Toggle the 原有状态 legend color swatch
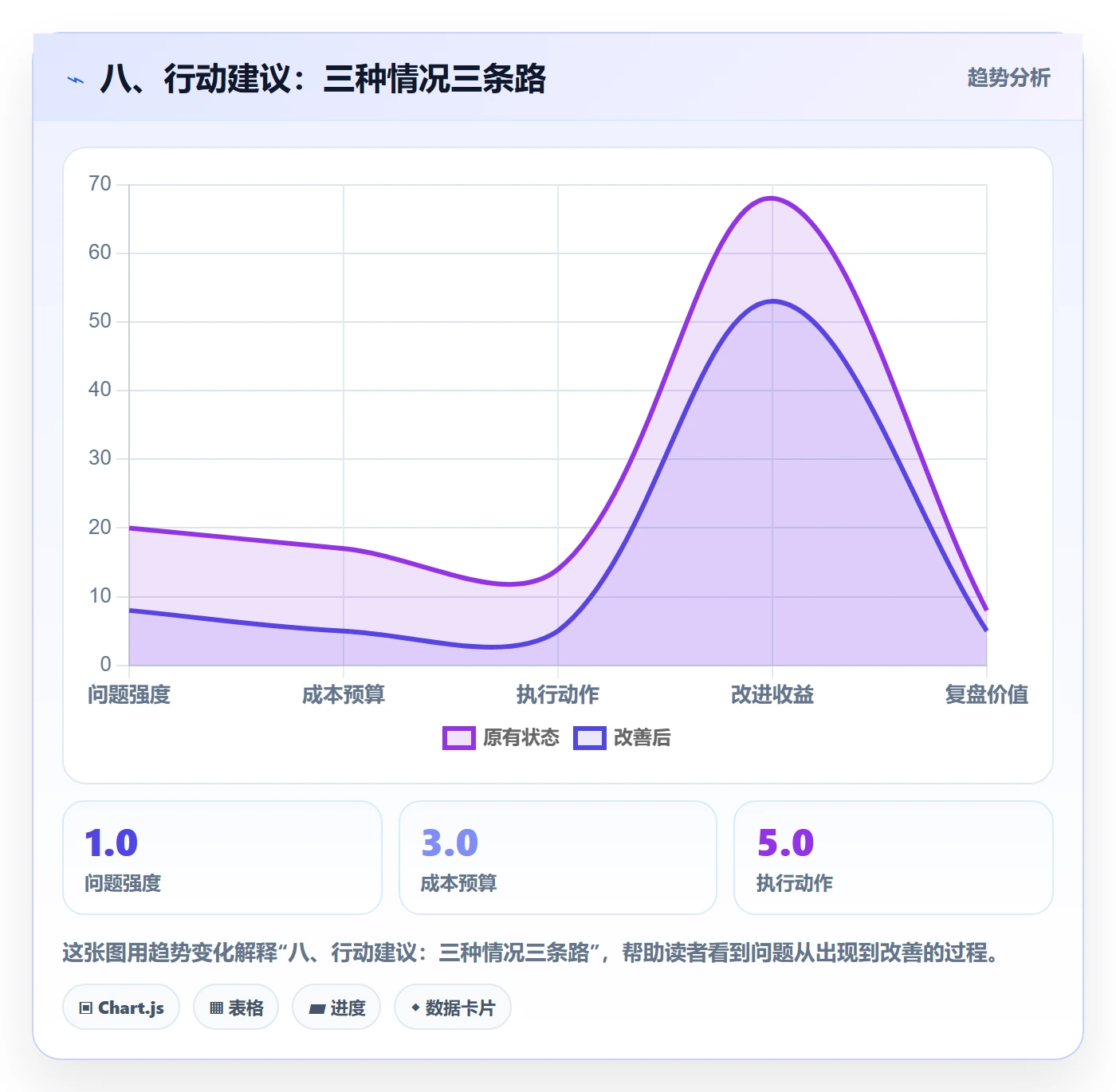 (459, 738)
